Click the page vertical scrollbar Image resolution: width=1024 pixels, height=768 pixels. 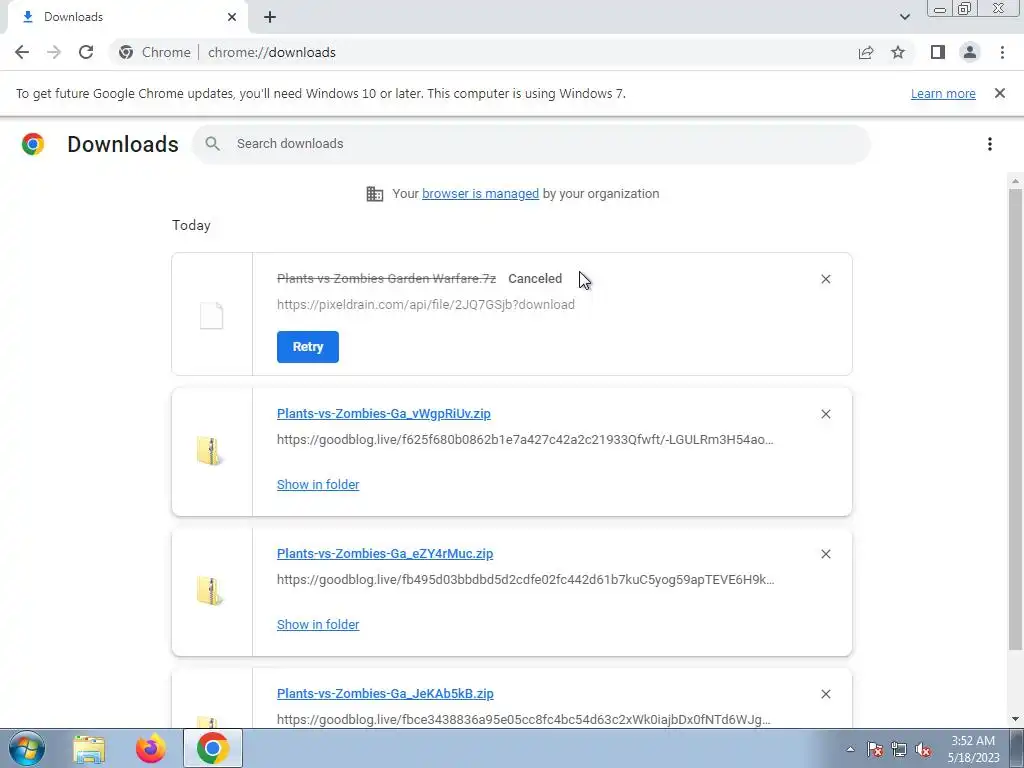pos(1015,419)
